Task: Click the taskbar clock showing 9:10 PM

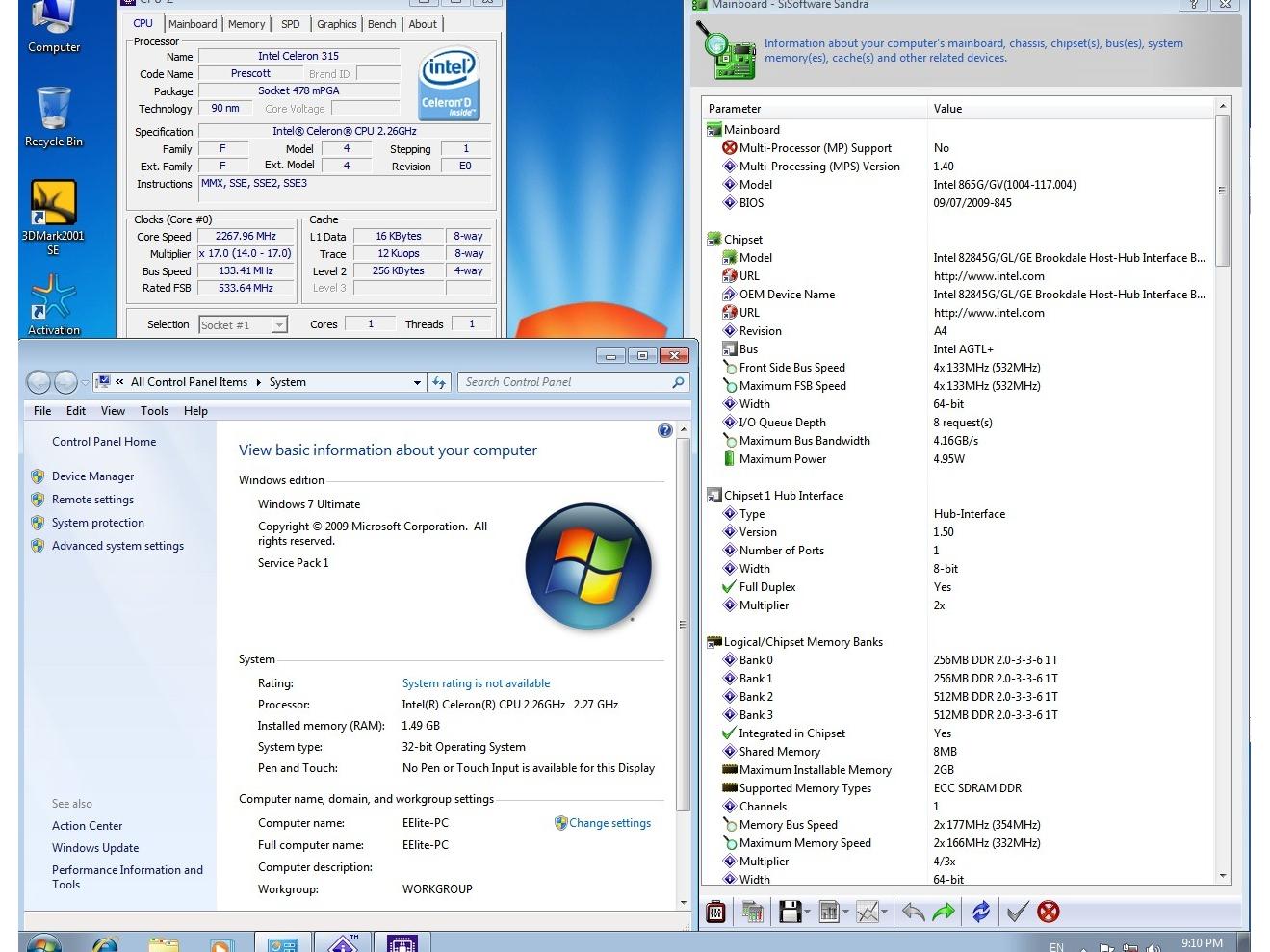Action: pyautogui.click(x=1202, y=943)
